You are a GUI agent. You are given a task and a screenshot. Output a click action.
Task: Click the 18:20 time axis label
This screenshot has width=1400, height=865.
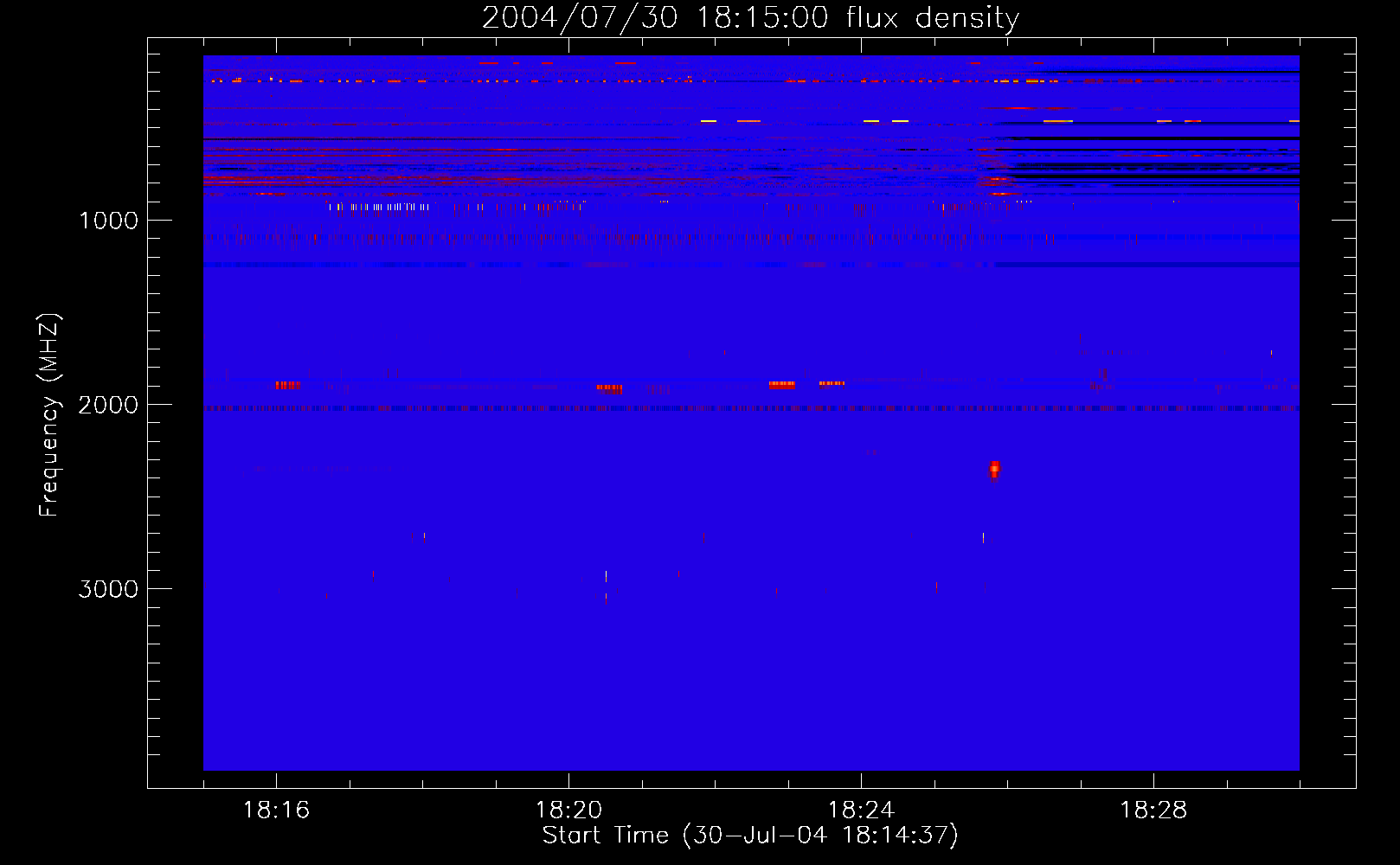point(568,811)
